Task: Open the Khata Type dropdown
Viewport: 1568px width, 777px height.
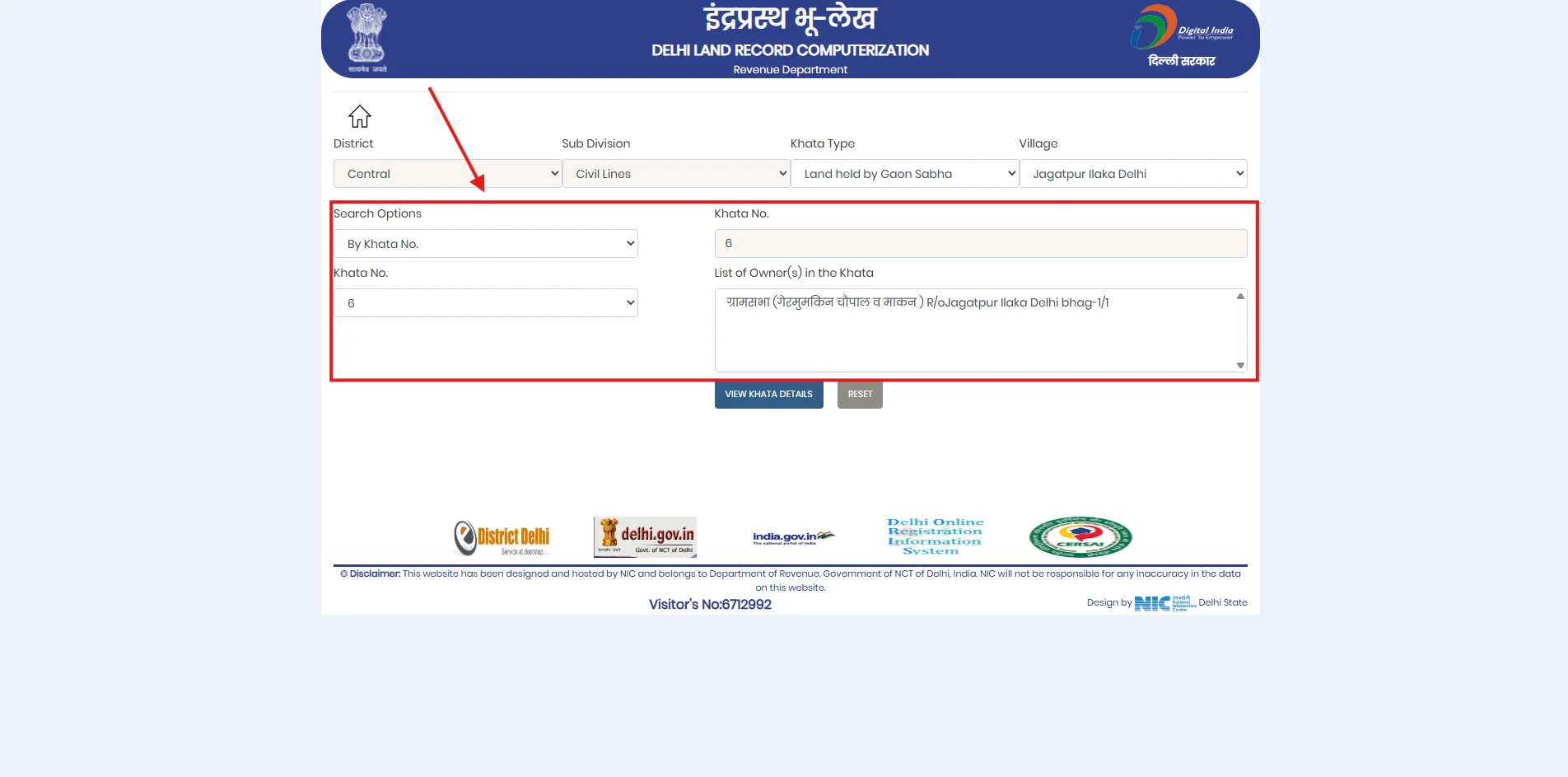Action: (904, 173)
